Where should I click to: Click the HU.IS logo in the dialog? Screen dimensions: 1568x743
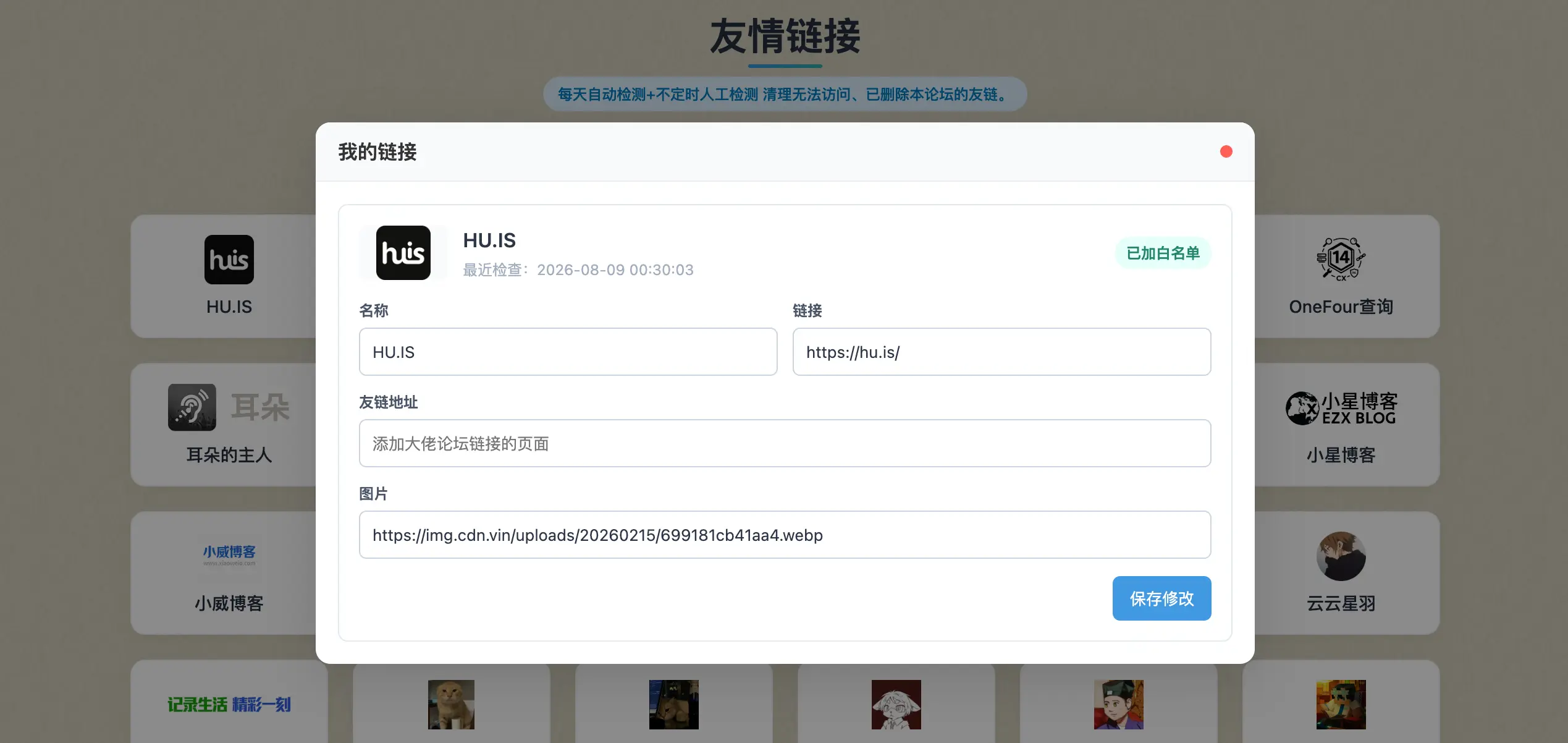(403, 253)
